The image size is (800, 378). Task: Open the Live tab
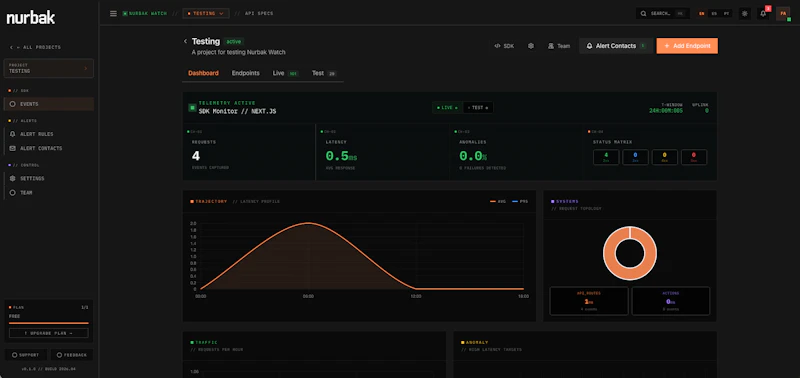(x=285, y=73)
